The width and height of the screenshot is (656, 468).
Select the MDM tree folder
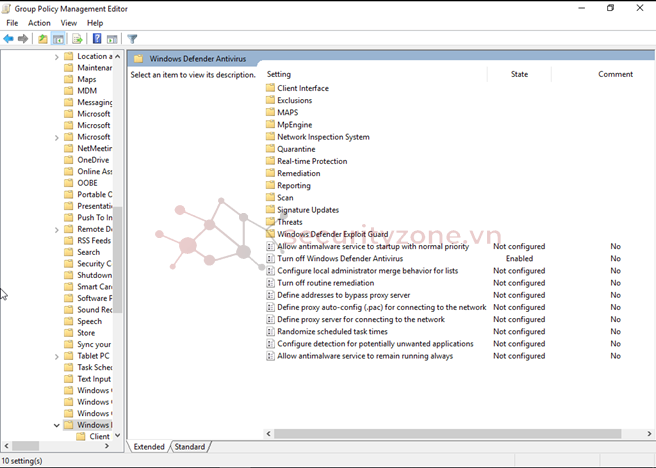pos(87,91)
